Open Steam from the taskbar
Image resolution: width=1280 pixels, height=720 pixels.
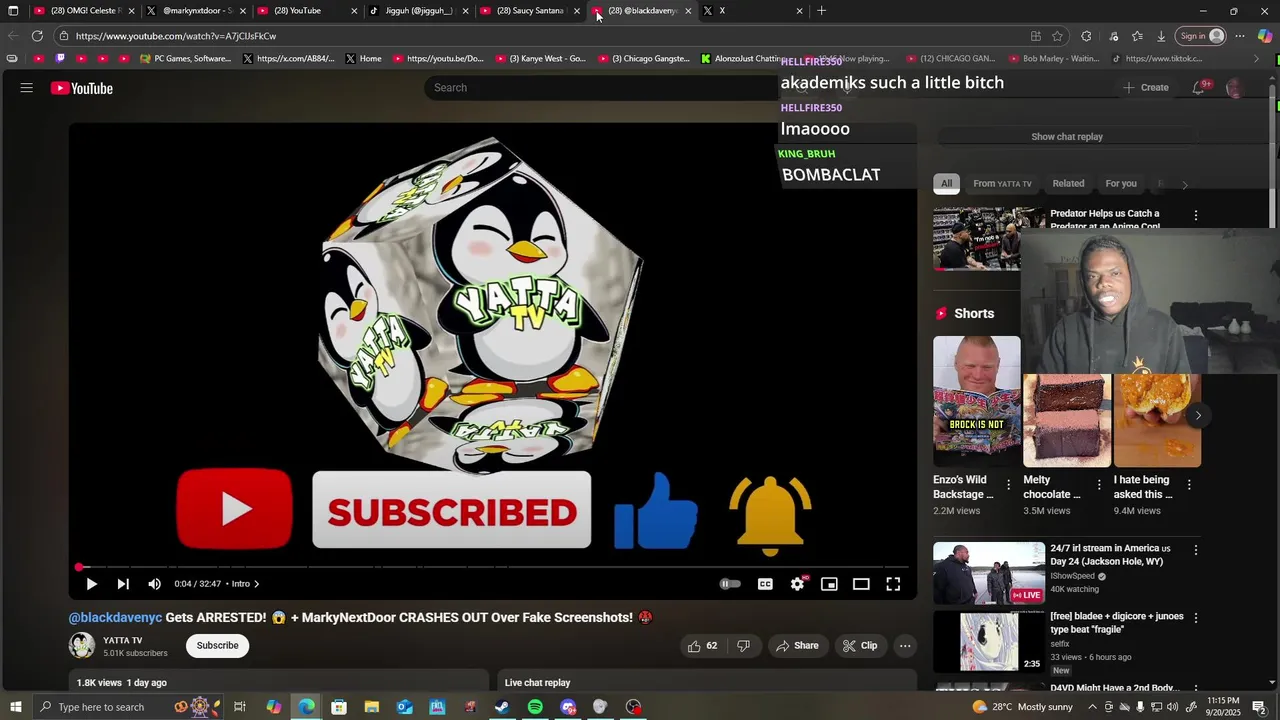click(502, 707)
